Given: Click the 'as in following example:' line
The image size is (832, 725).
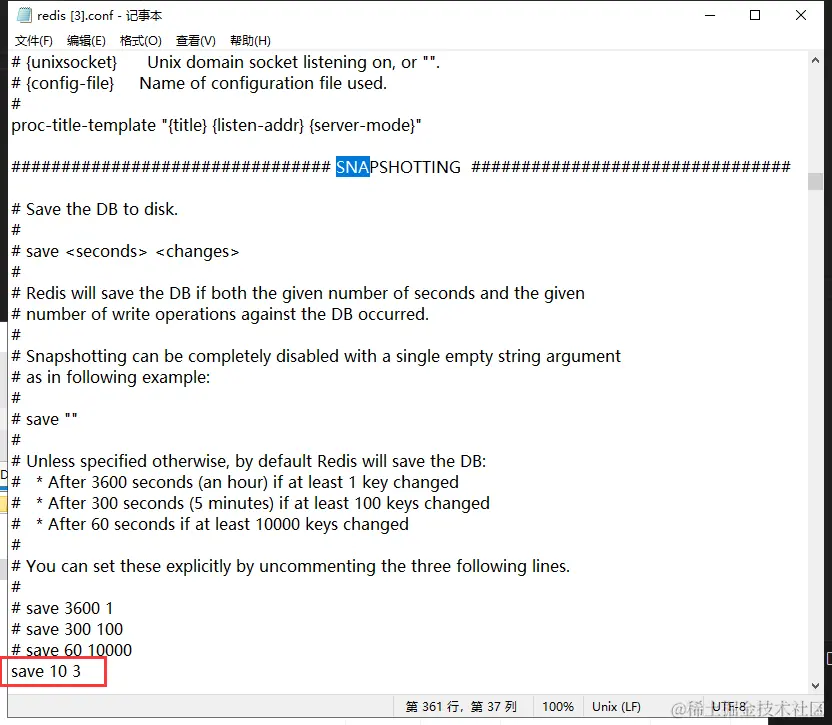Looking at the screenshot, I should pos(111,377).
